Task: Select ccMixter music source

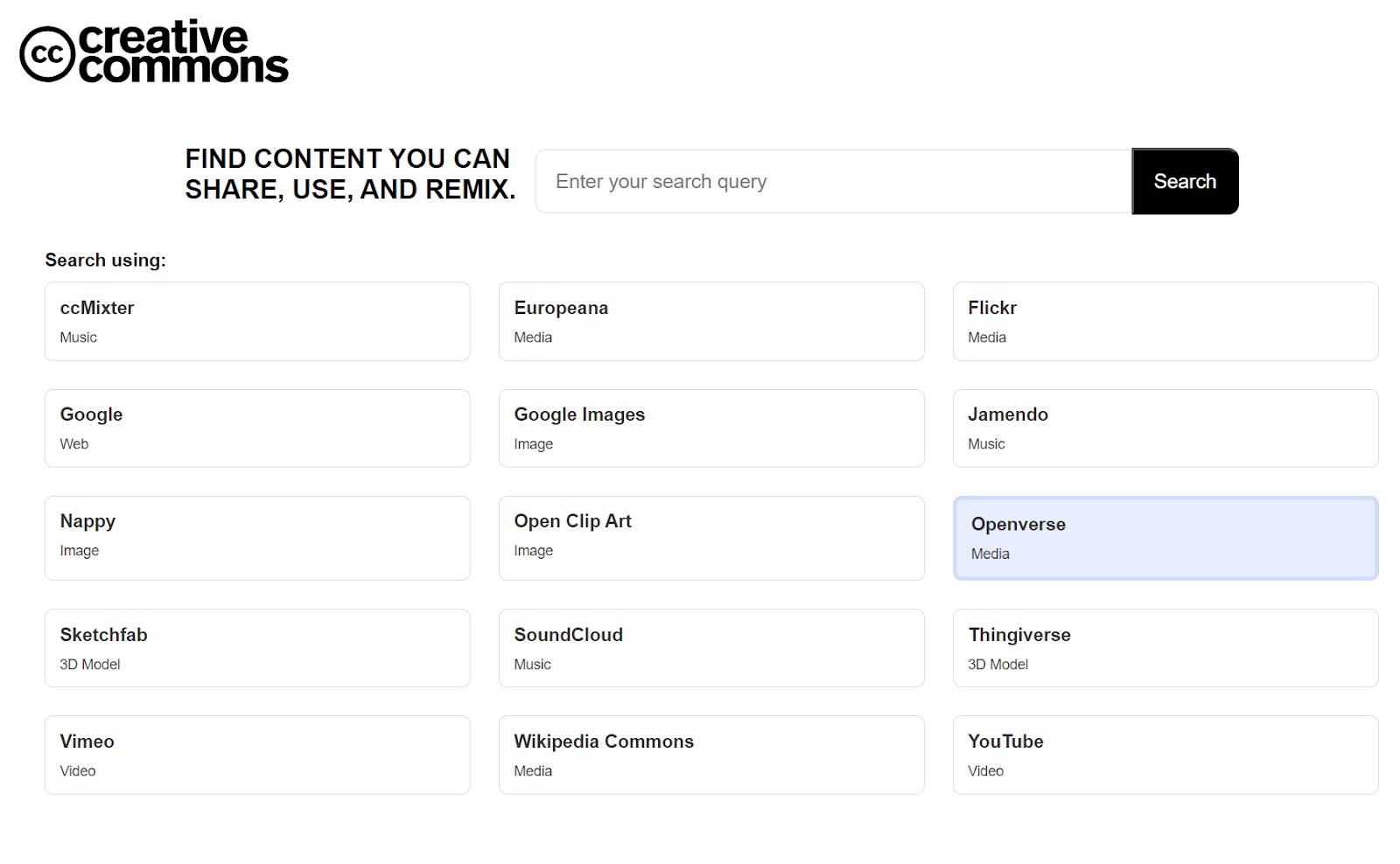Action: pyautogui.click(x=257, y=321)
